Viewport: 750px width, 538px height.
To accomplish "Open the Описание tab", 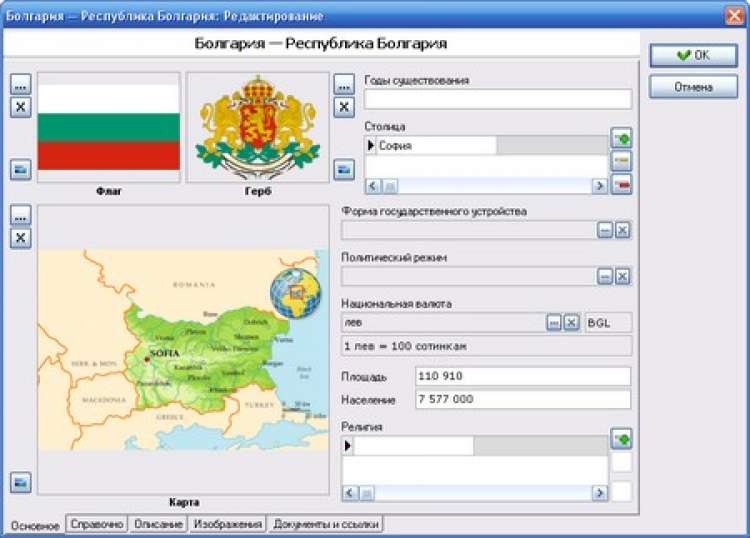I will coord(158,524).
